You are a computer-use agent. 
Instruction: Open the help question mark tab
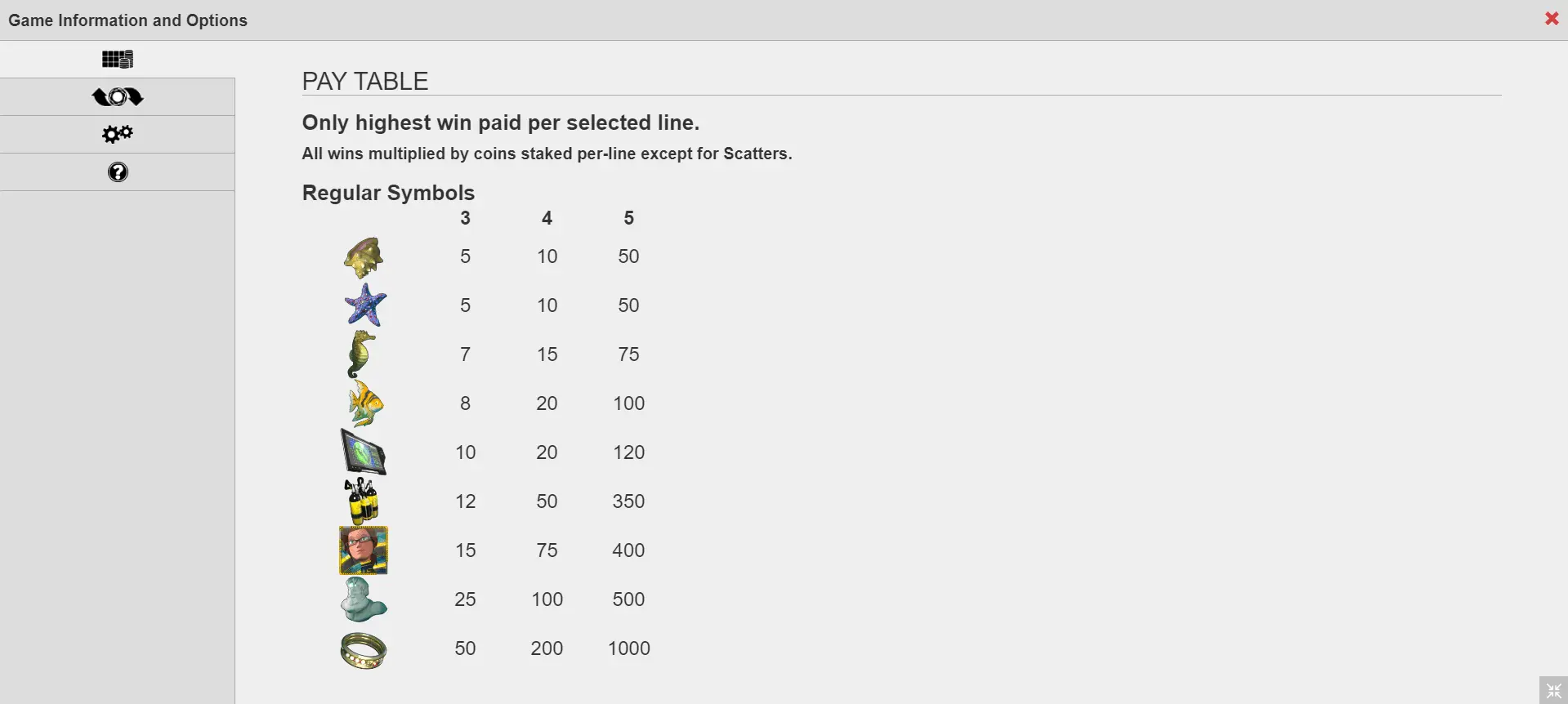pyautogui.click(x=118, y=172)
